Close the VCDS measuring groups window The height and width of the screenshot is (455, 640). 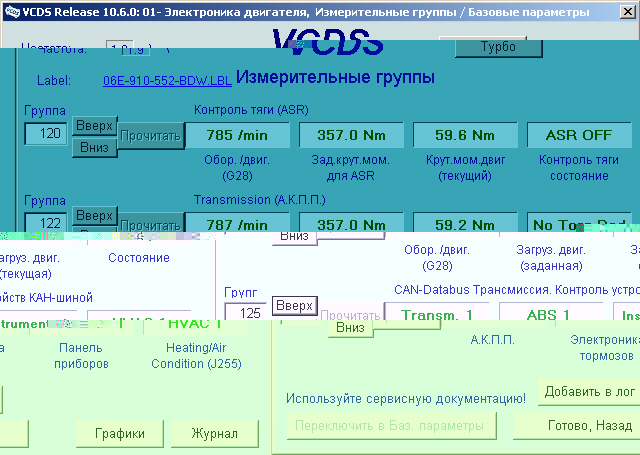[x=627, y=12]
